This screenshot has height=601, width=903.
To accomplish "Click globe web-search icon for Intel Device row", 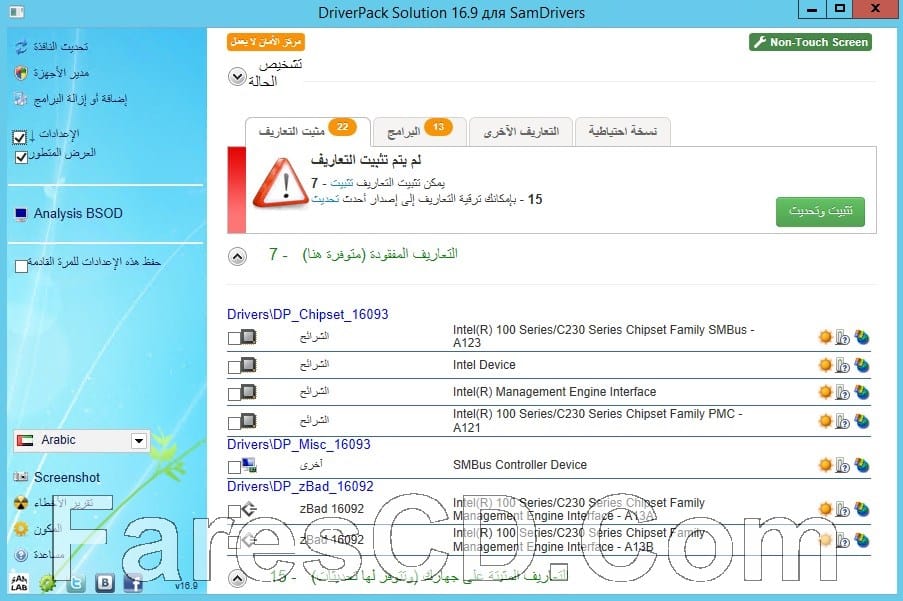I will (x=862, y=365).
